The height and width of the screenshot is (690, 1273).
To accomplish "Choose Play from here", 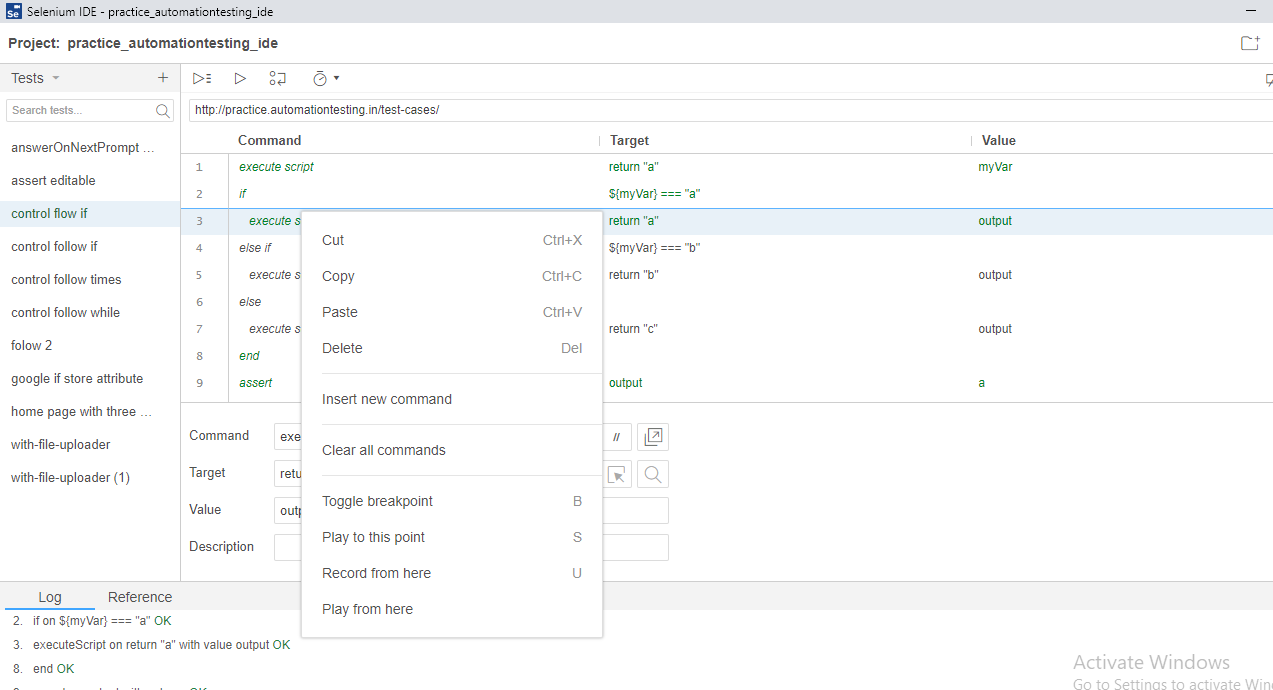I will 367,609.
